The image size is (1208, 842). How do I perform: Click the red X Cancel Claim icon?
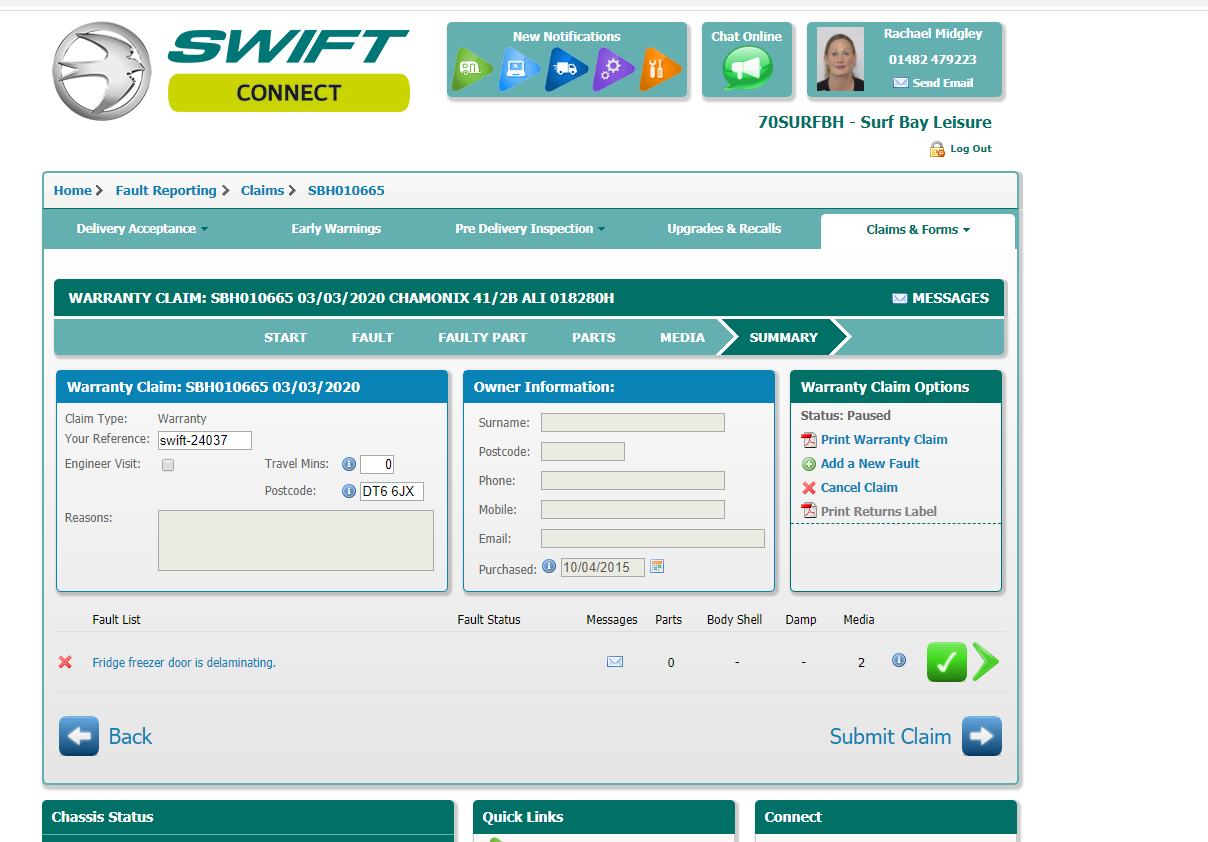pos(809,488)
